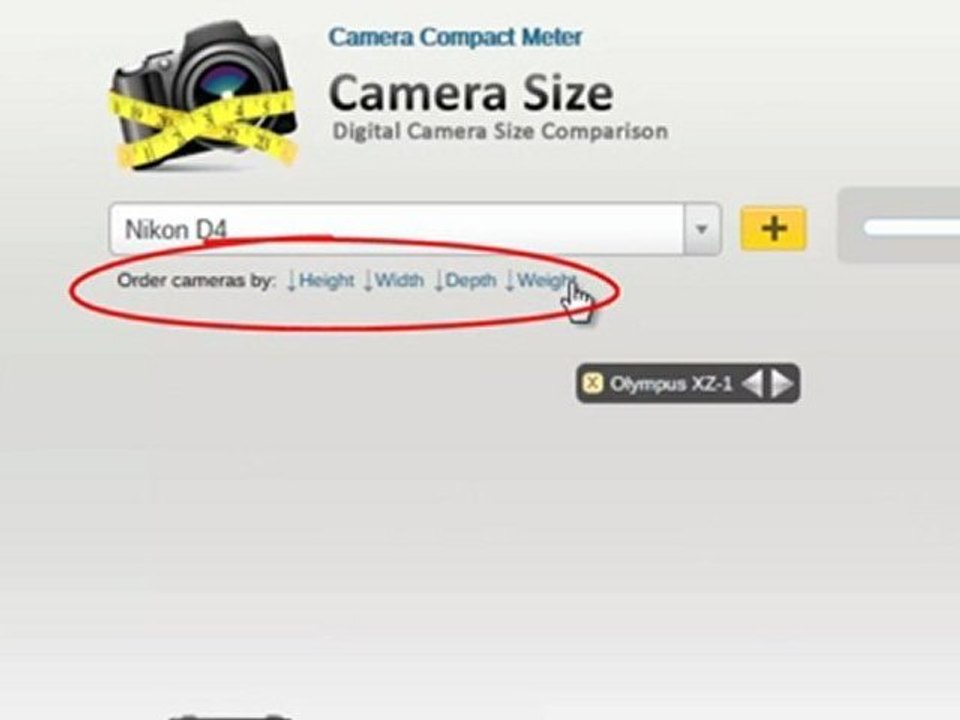This screenshot has width=960, height=720.
Task: Expand the camera selection dropdown arrow
Action: point(702,229)
